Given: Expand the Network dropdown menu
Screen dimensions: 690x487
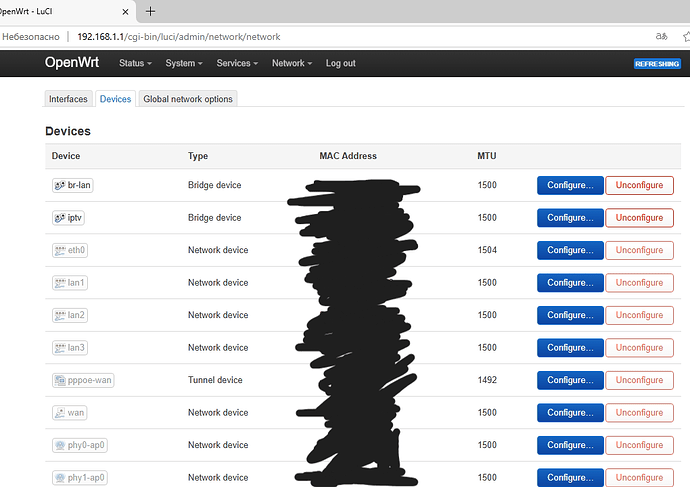Looking at the screenshot, I should [292, 63].
